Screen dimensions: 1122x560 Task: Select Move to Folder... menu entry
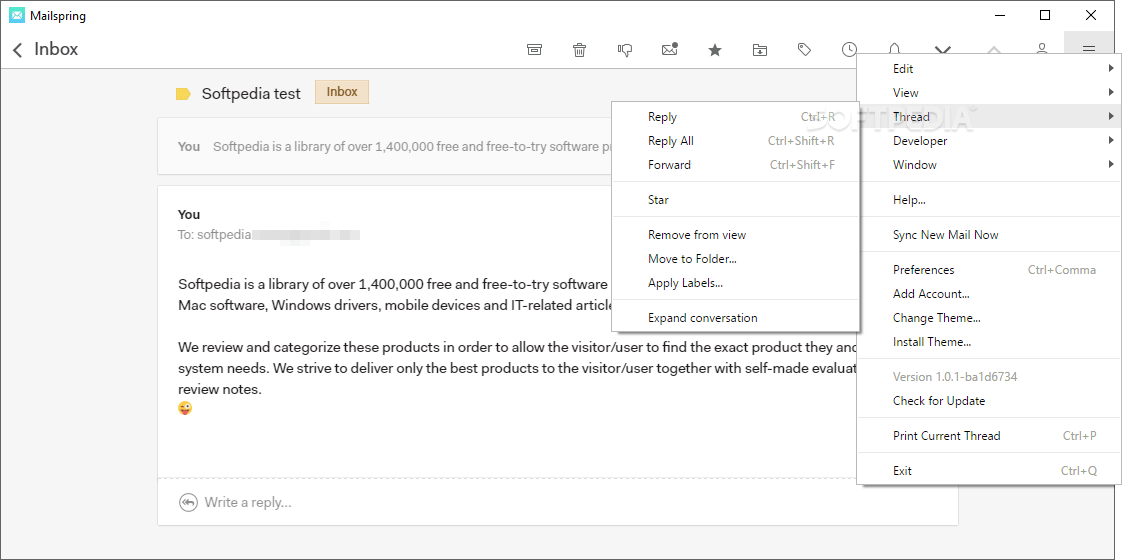click(736, 258)
